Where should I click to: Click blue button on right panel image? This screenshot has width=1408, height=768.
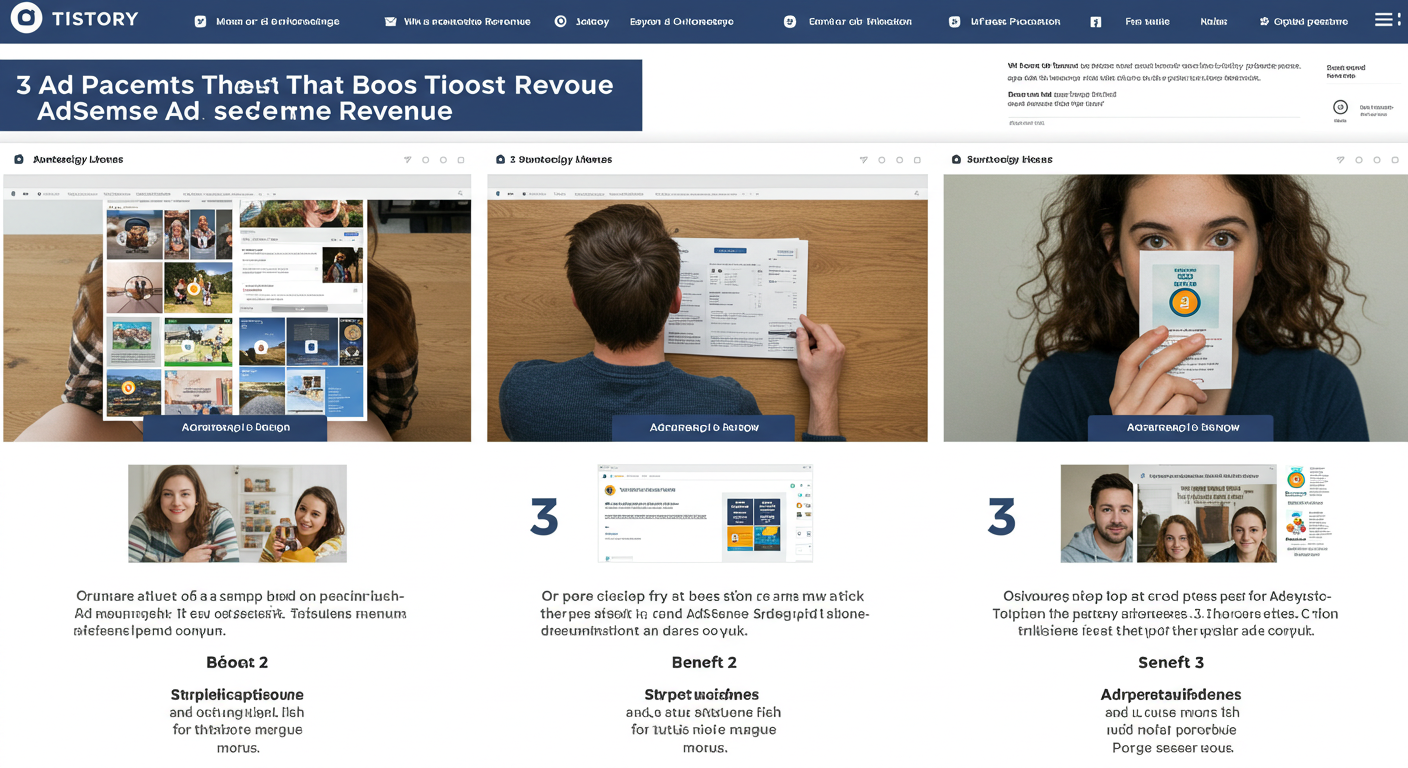point(1181,427)
